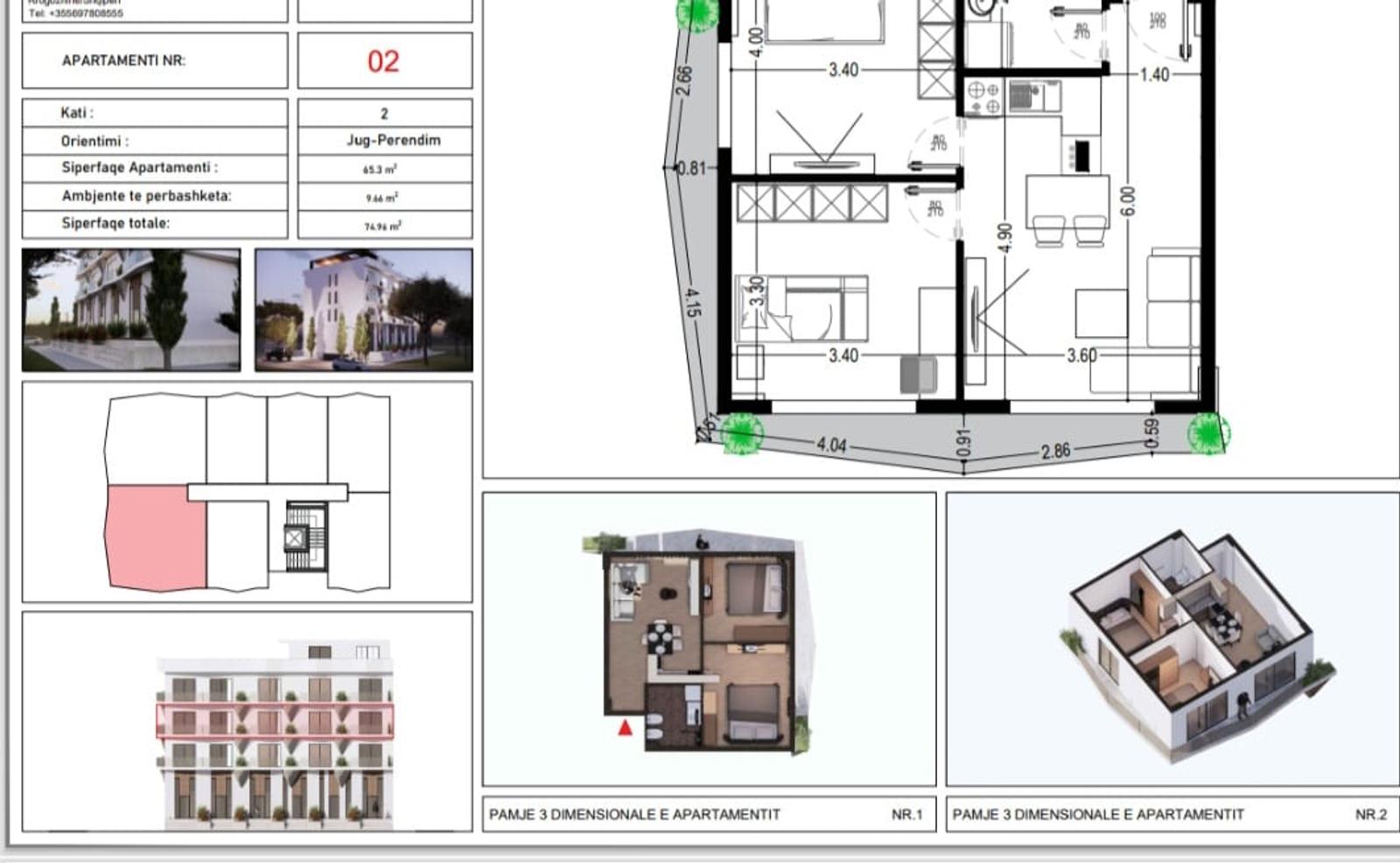This screenshot has height=863, width=1400.
Task: Select the "Ambjente te perbashketa:" label
Action: (147, 196)
